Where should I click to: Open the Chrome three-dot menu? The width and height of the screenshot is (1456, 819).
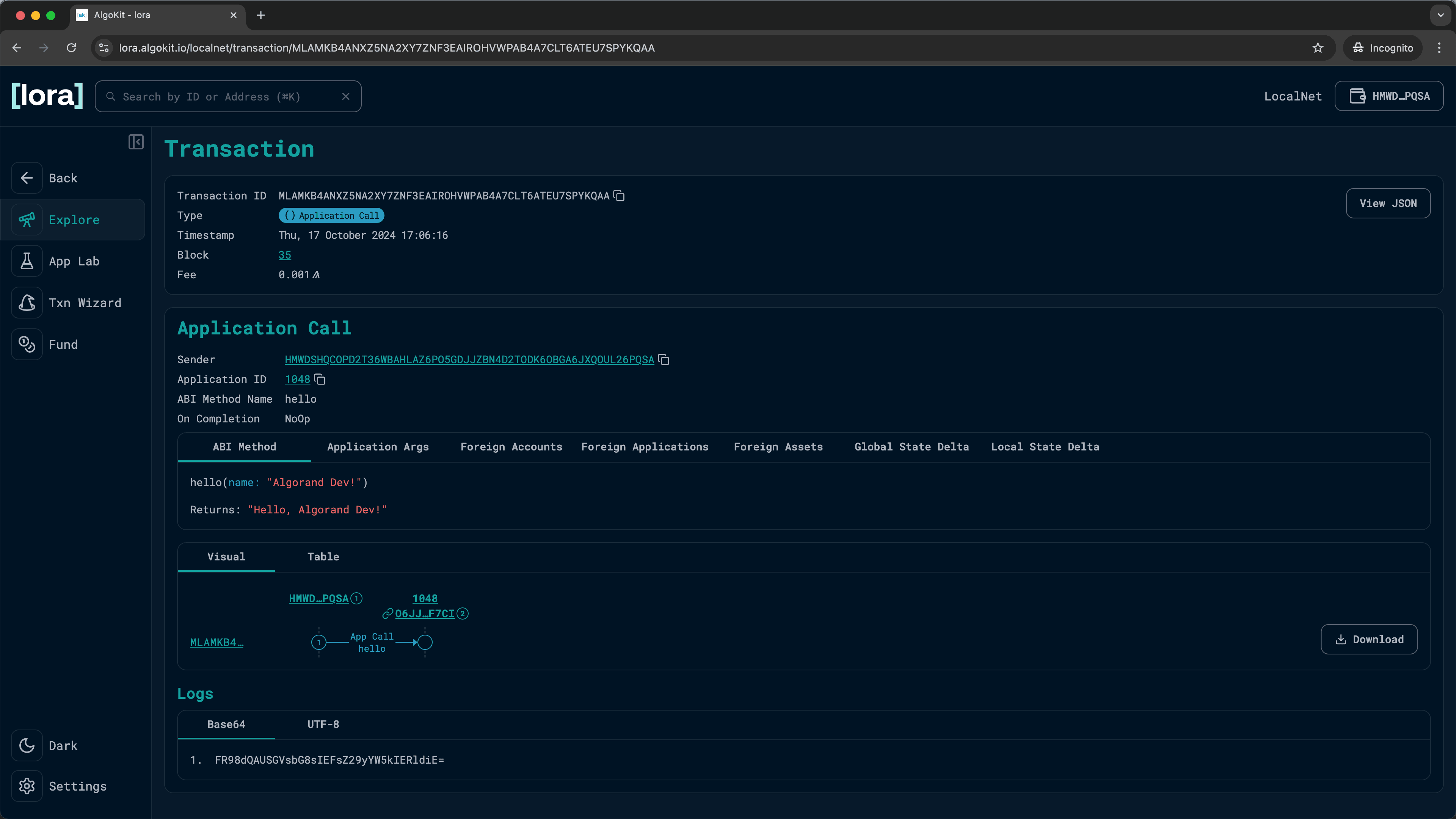coord(1440,47)
